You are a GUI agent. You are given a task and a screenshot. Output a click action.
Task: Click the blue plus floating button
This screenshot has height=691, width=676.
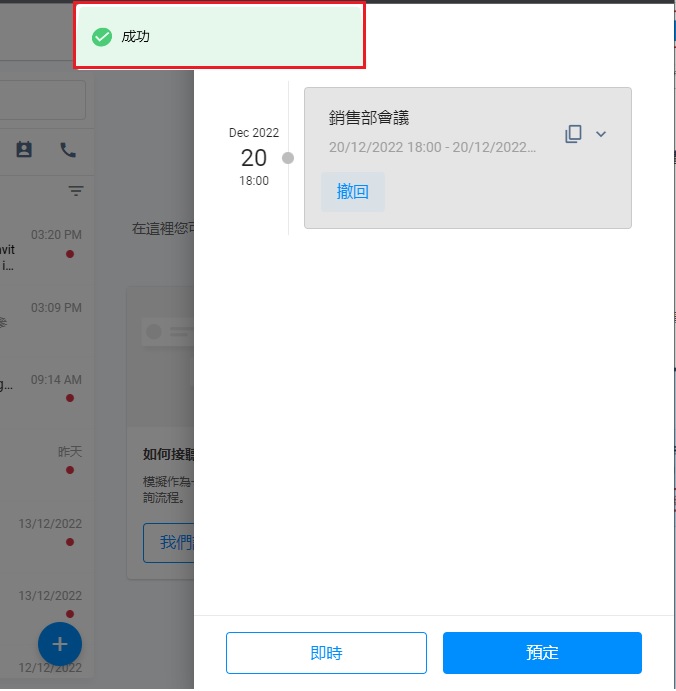(60, 644)
